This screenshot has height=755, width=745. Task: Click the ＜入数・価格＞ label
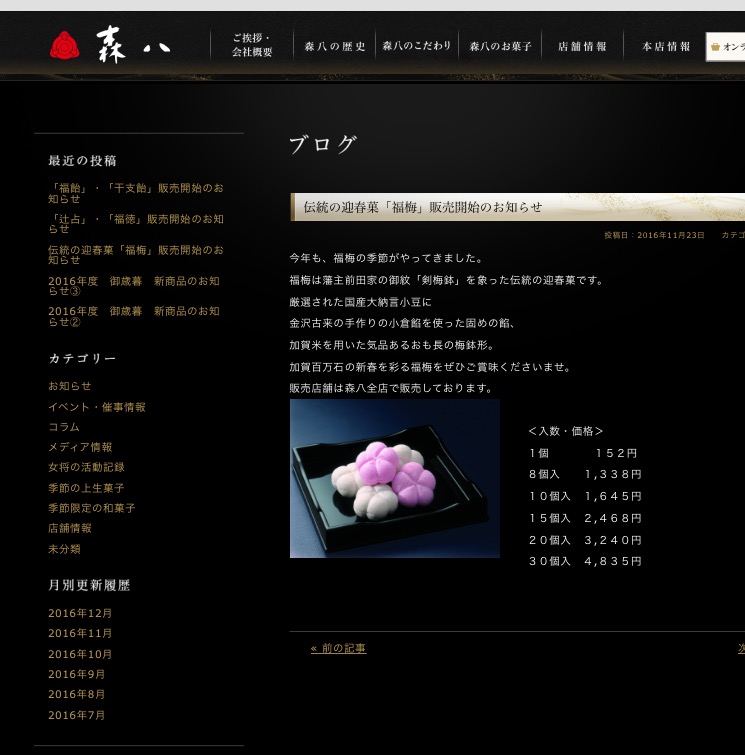(566, 431)
